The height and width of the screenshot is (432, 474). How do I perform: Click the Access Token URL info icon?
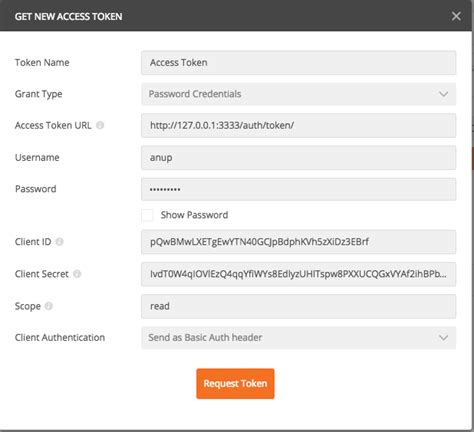[x=100, y=125]
